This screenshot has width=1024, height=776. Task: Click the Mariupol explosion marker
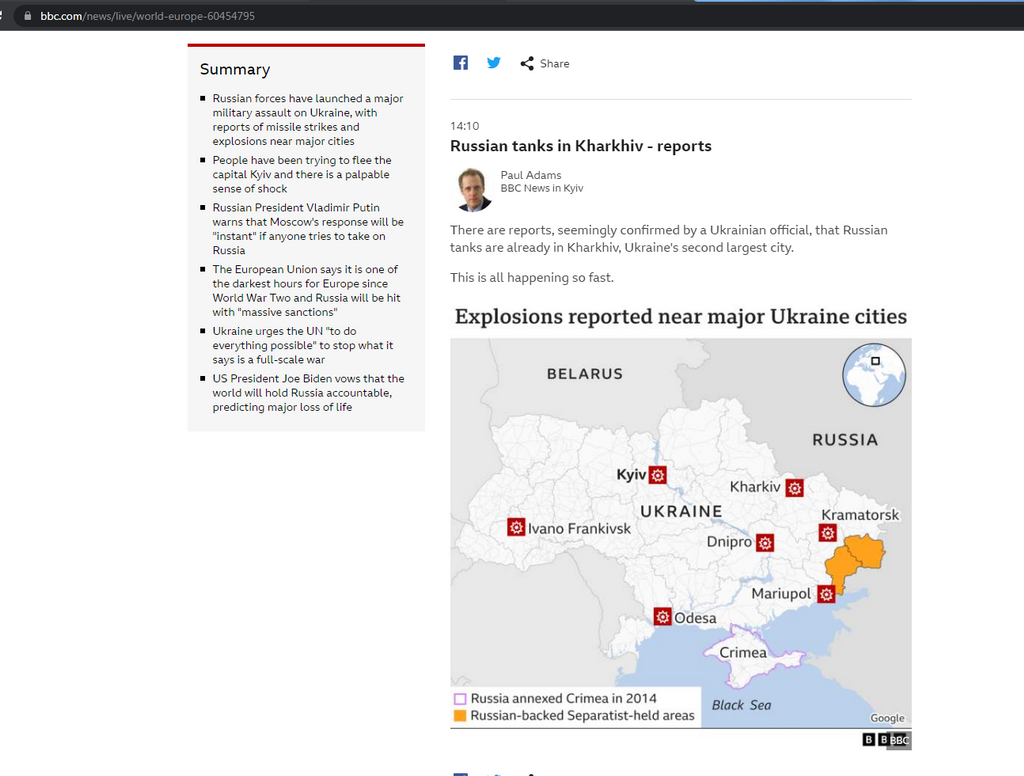tap(827, 594)
